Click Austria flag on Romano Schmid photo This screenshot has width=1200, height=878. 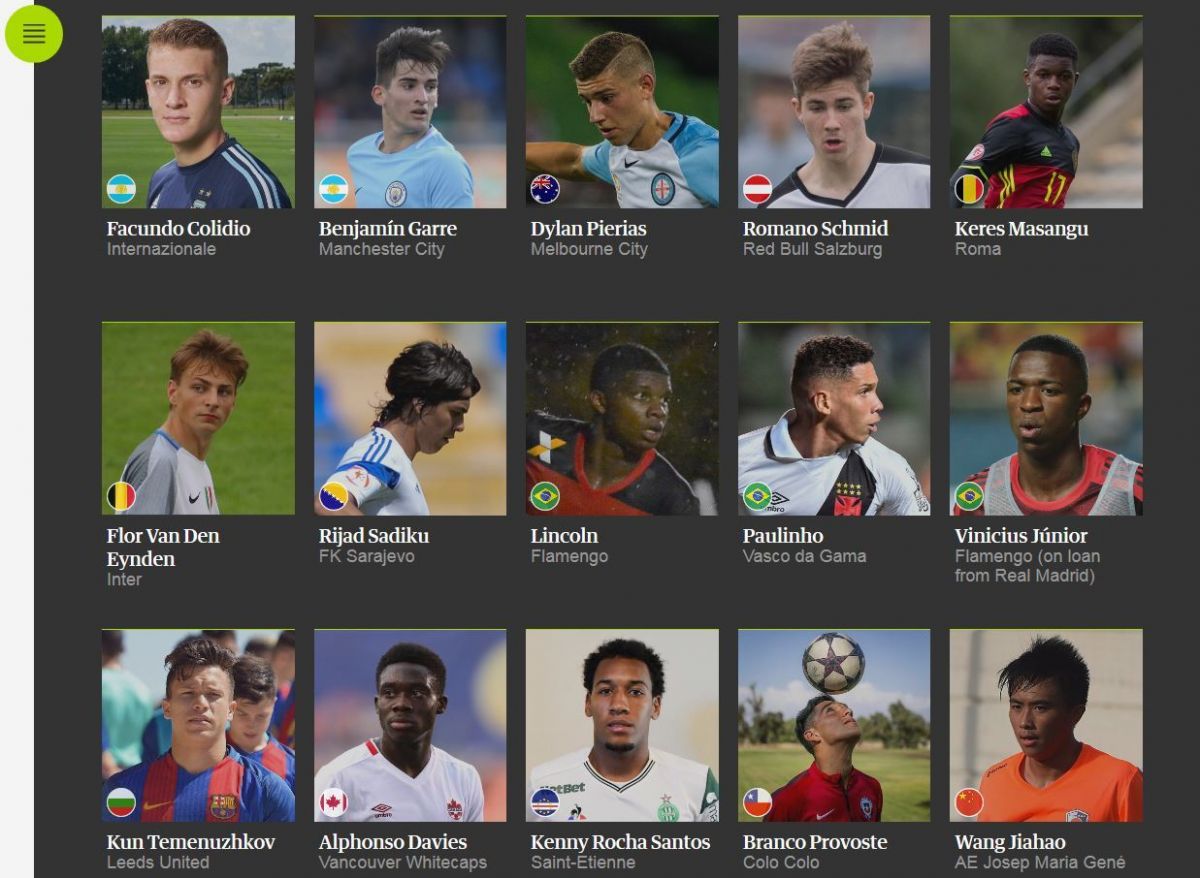(x=757, y=189)
